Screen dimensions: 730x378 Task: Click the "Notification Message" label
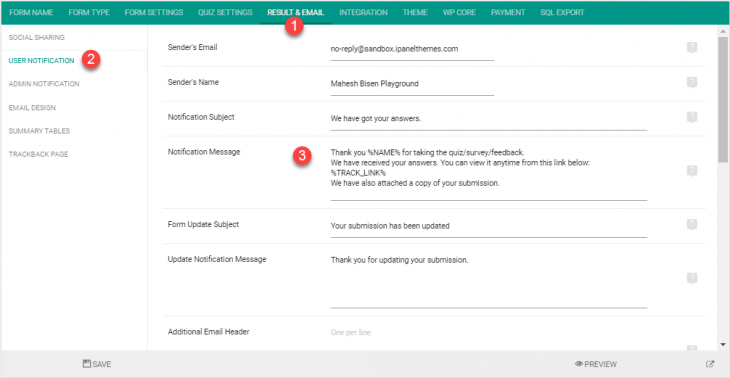[x=204, y=152]
